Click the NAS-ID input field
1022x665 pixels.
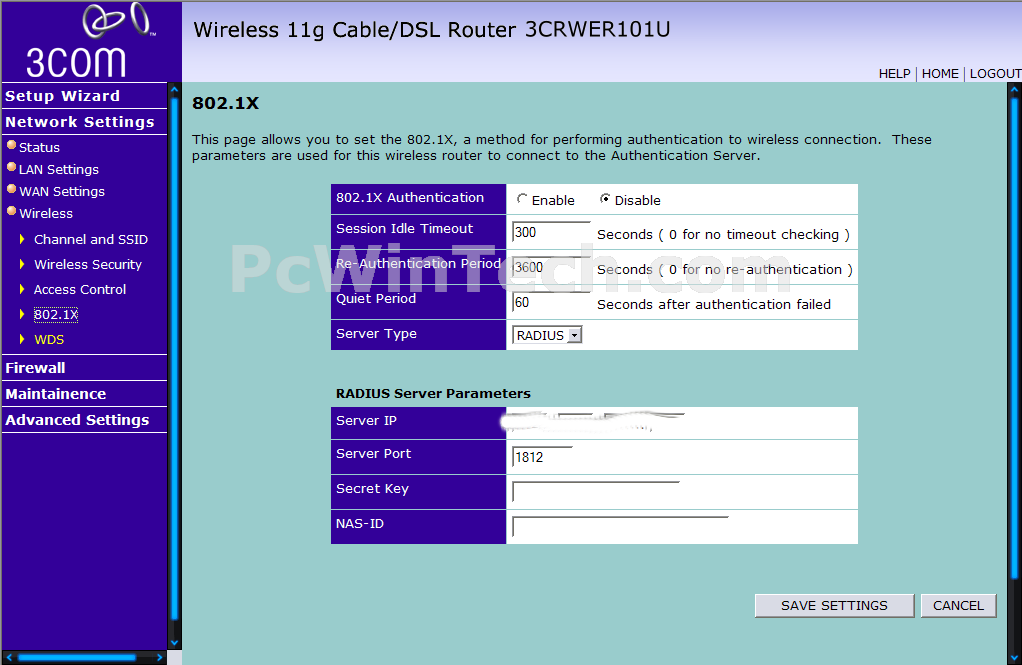coord(620,527)
